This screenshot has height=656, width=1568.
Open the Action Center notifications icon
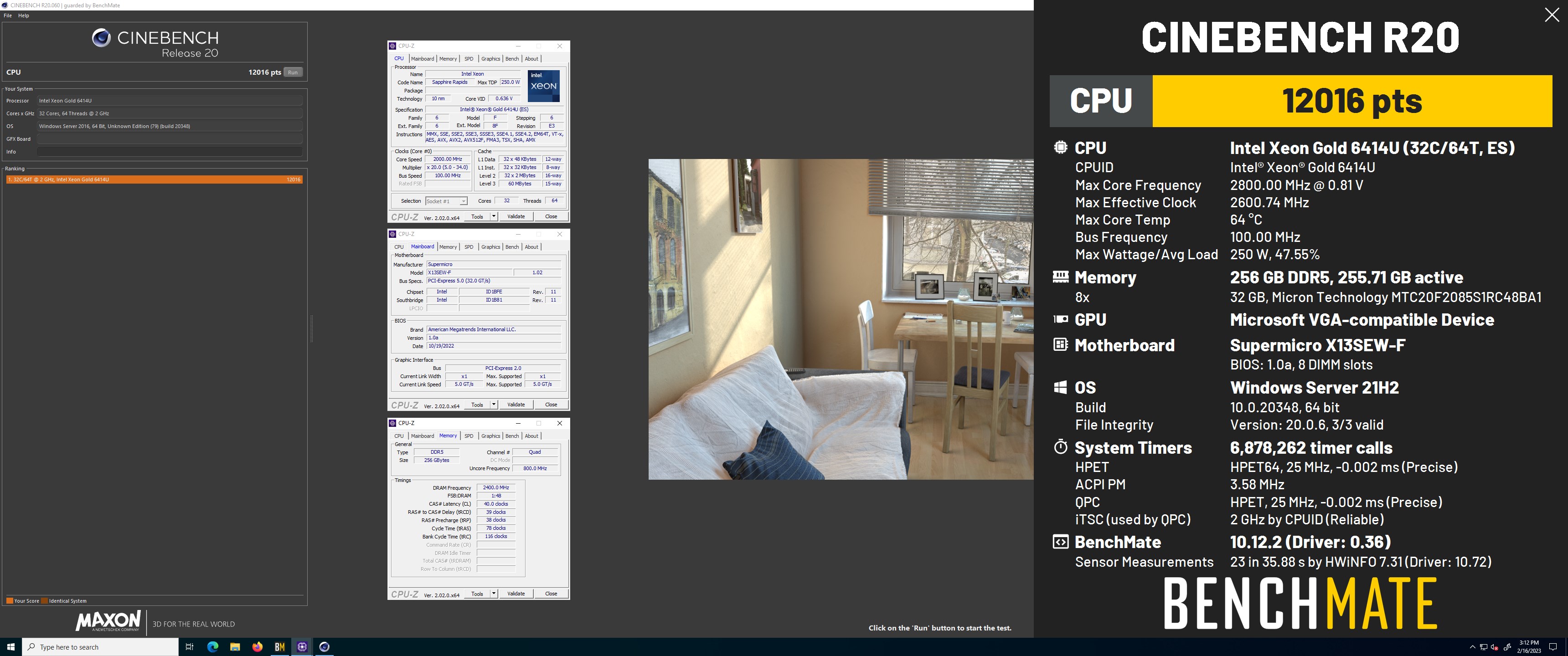click(x=1553, y=647)
